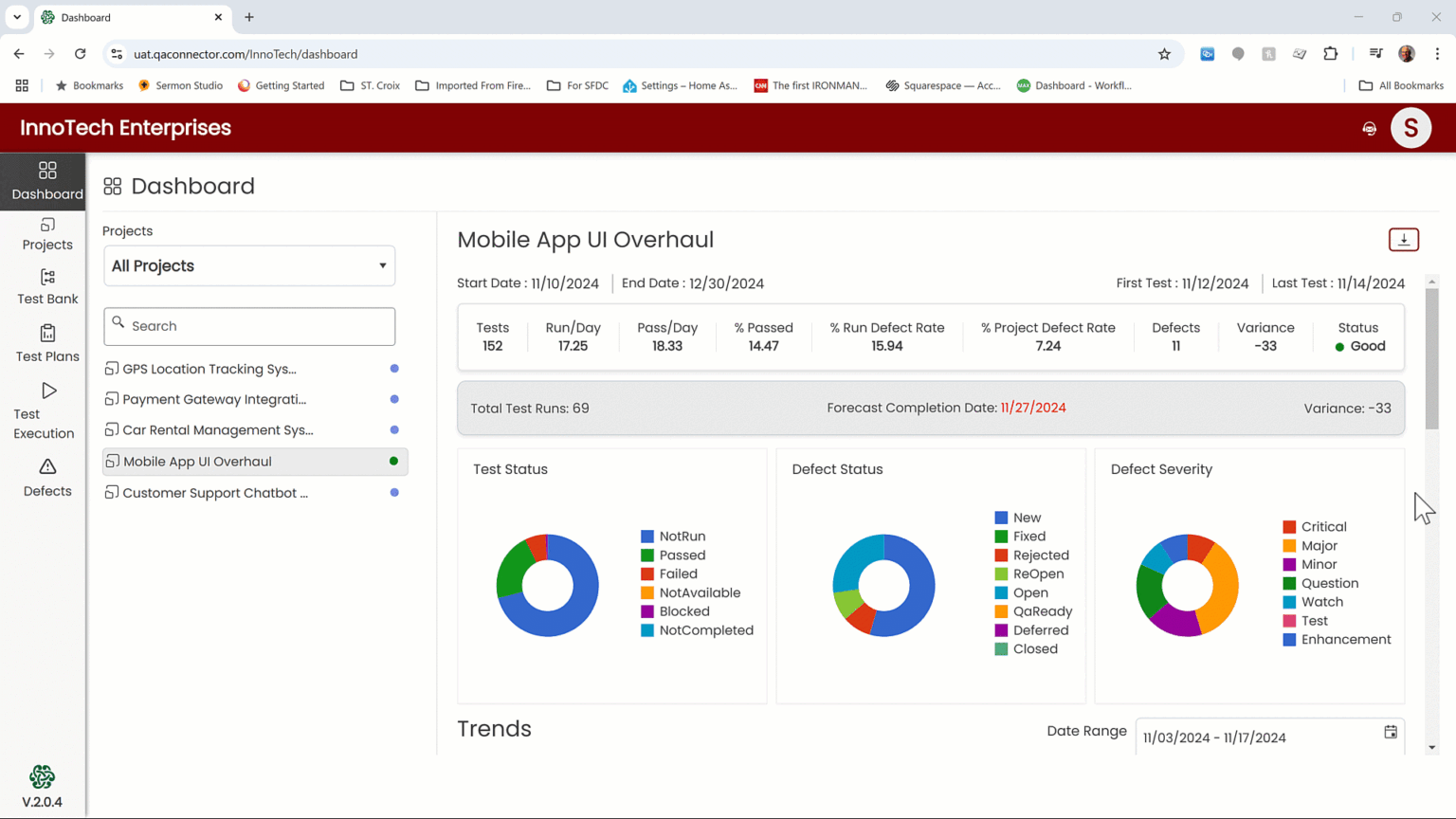Open the Test Bank section
The width and height of the screenshot is (1456, 819).
[47, 287]
